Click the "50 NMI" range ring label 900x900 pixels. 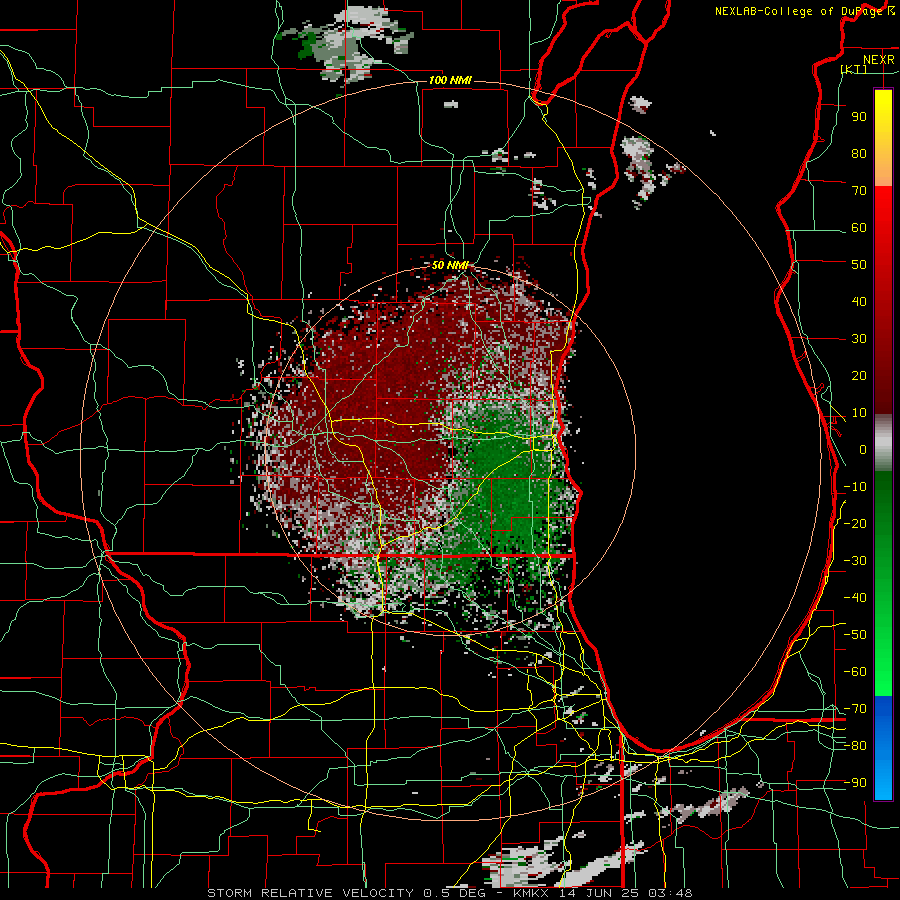450,265
